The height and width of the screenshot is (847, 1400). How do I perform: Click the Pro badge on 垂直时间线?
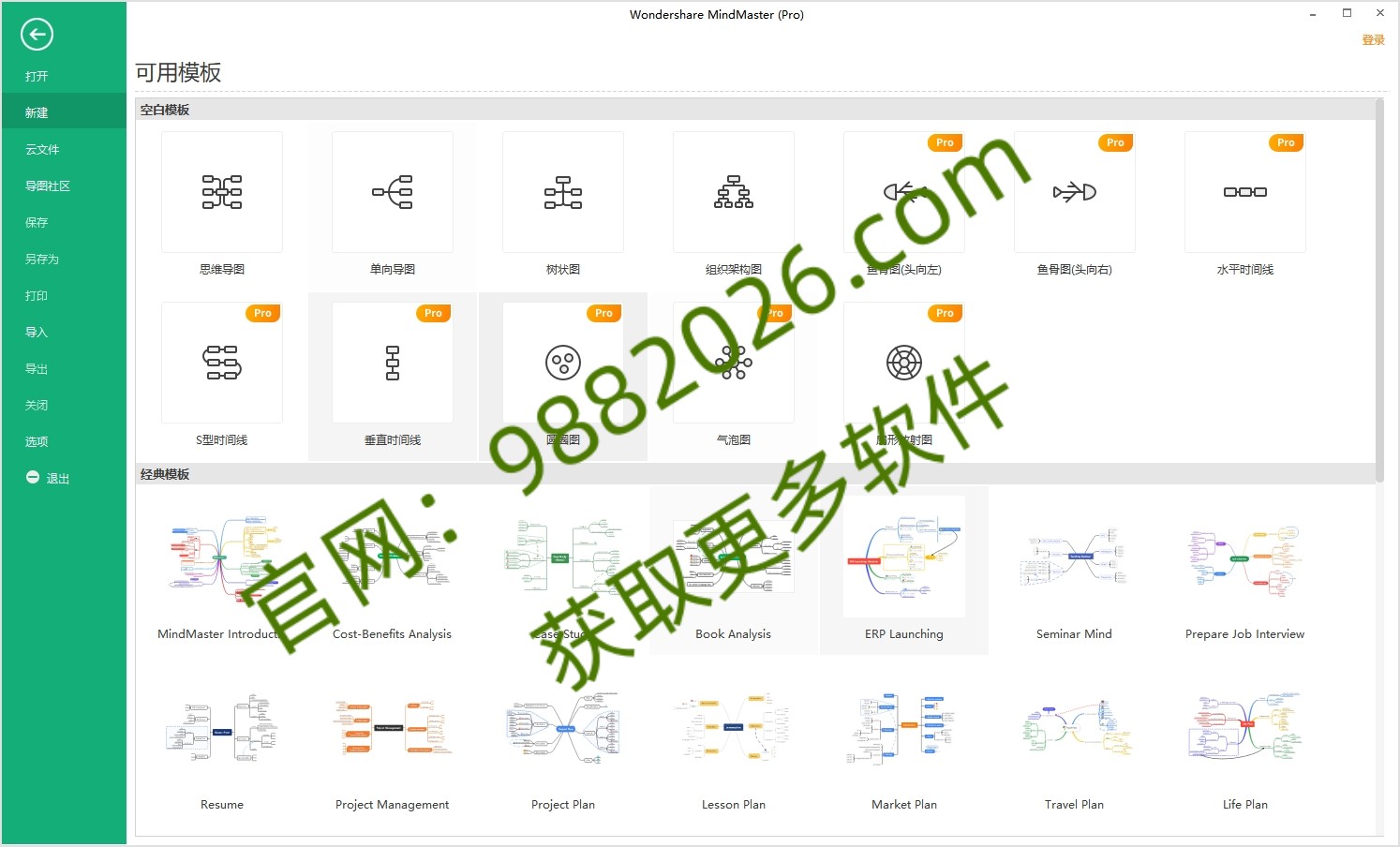pyautogui.click(x=433, y=313)
